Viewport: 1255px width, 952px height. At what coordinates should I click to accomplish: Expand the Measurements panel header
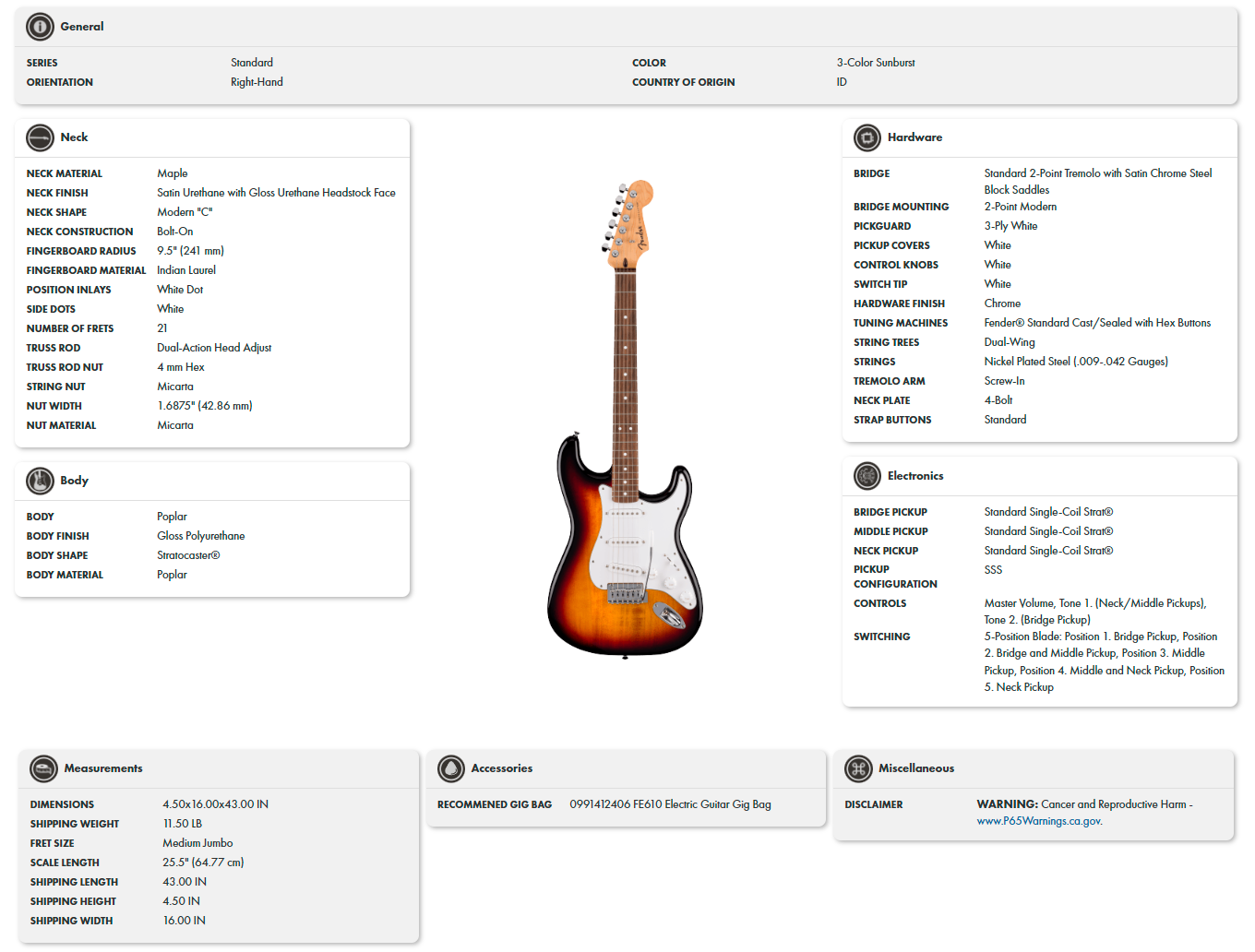click(x=219, y=768)
